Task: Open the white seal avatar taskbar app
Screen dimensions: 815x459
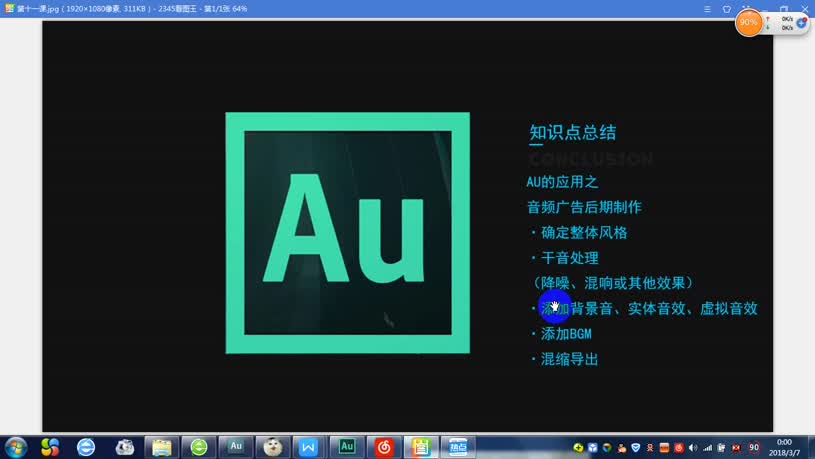Action: pos(273,447)
